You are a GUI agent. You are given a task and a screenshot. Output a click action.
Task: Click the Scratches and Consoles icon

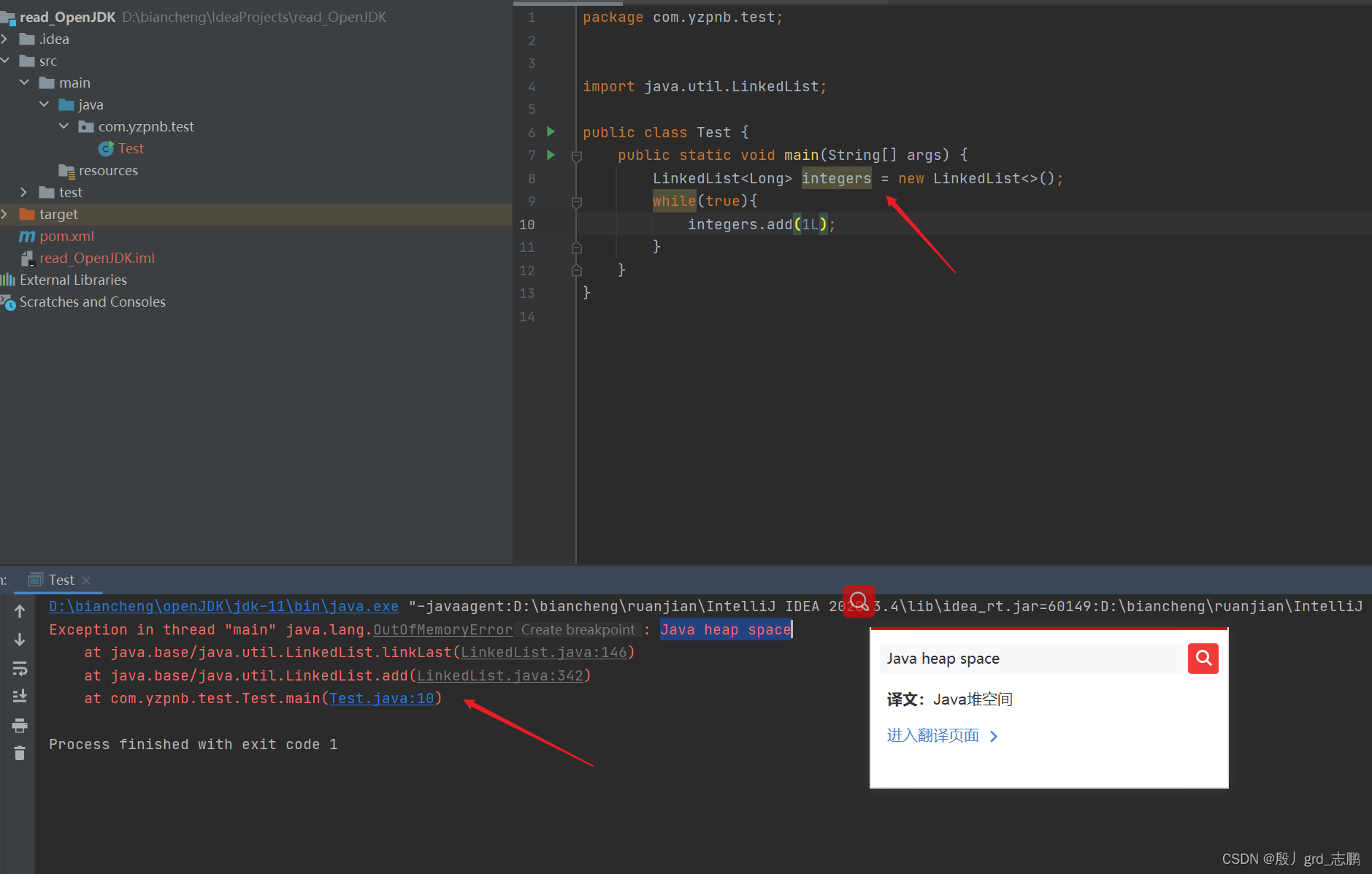point(8,302)
